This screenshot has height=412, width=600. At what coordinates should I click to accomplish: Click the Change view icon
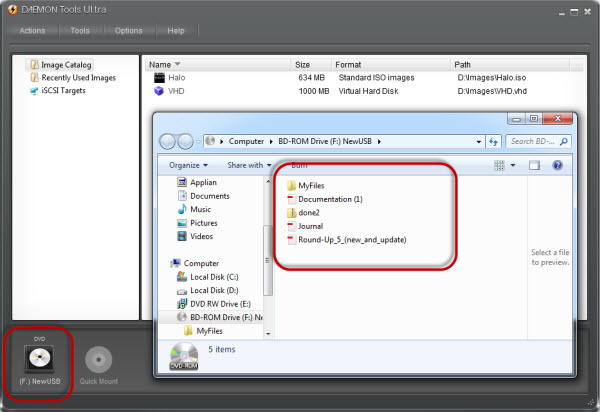pyautogui.click(x=499, y=165)
